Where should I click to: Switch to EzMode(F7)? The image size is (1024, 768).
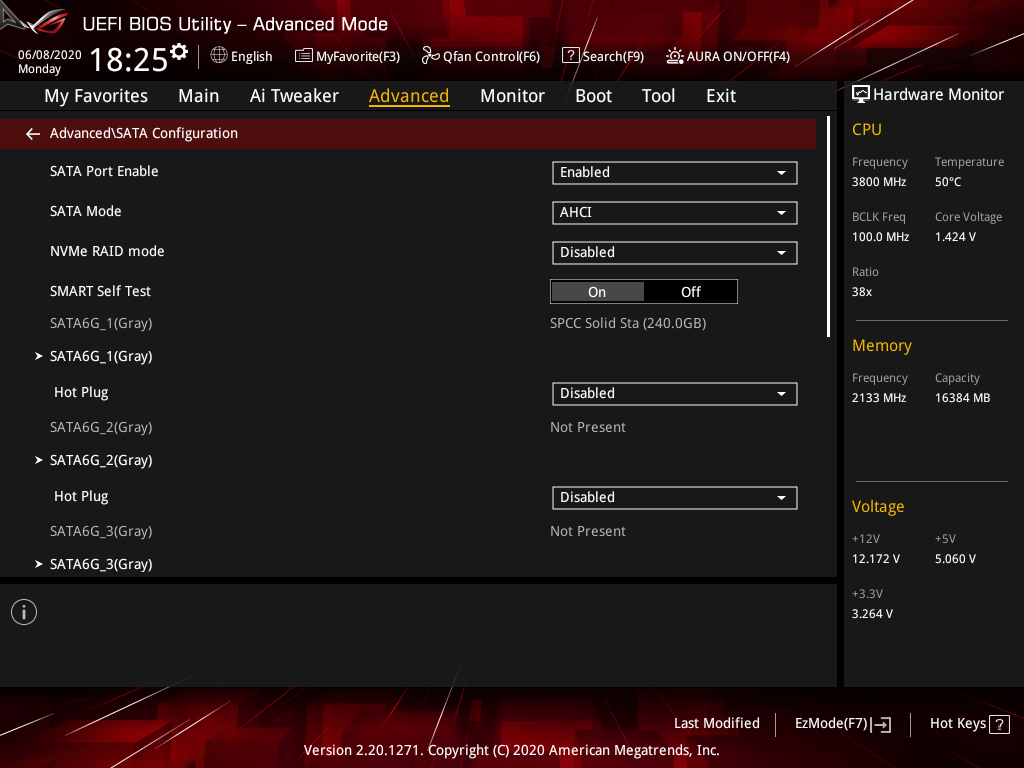(x=842, y=724)
